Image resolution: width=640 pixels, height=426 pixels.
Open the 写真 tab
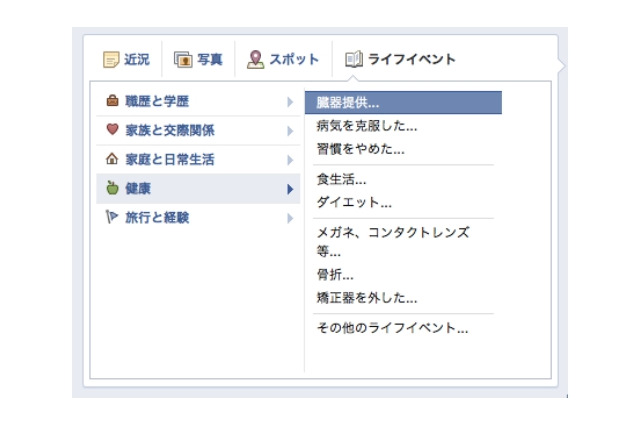point(198,60)
